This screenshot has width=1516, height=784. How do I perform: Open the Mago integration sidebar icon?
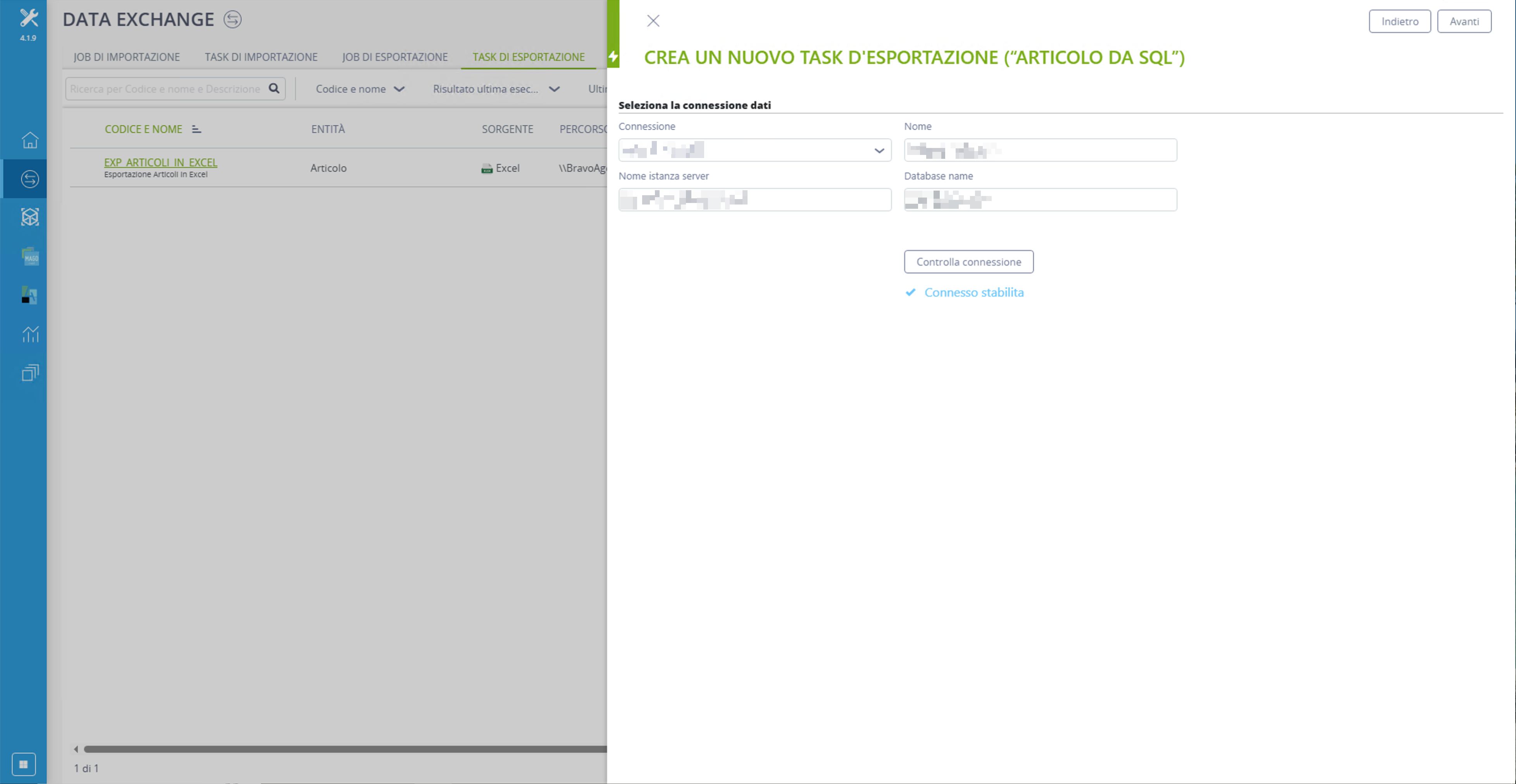[30, 256]
